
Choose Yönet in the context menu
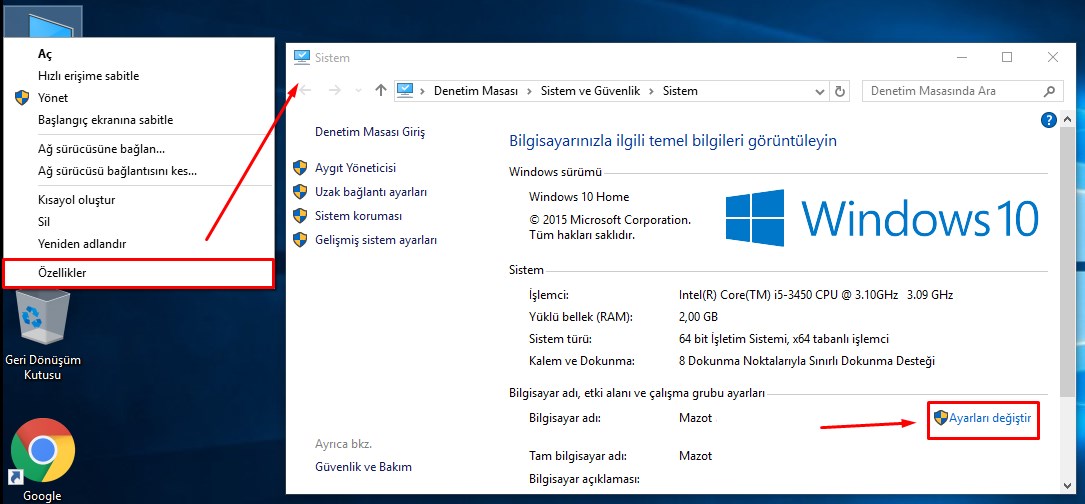(x=51, y=98)
